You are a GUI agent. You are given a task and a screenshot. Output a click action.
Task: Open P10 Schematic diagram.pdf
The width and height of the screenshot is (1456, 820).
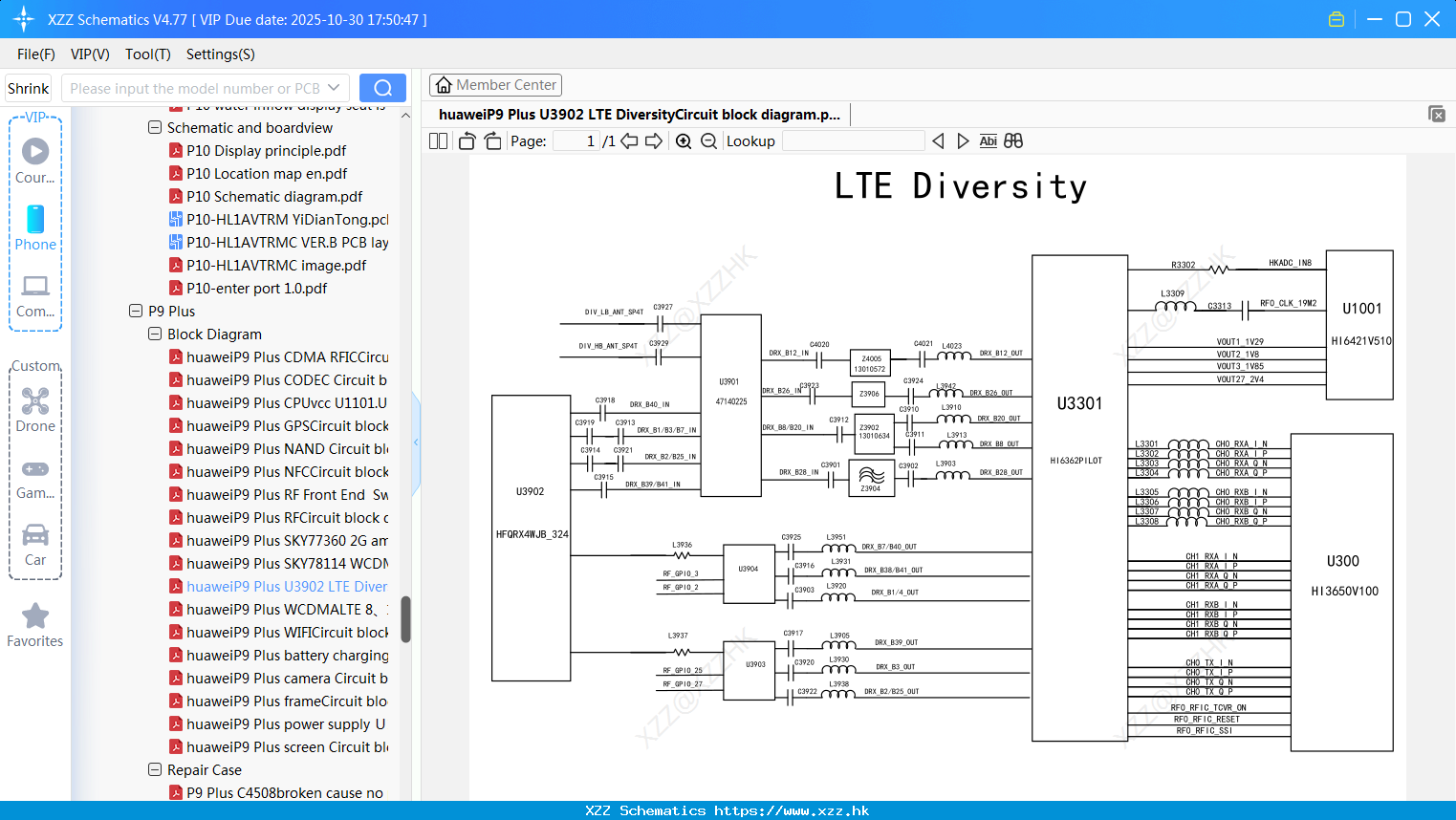(x=274, y=196)
